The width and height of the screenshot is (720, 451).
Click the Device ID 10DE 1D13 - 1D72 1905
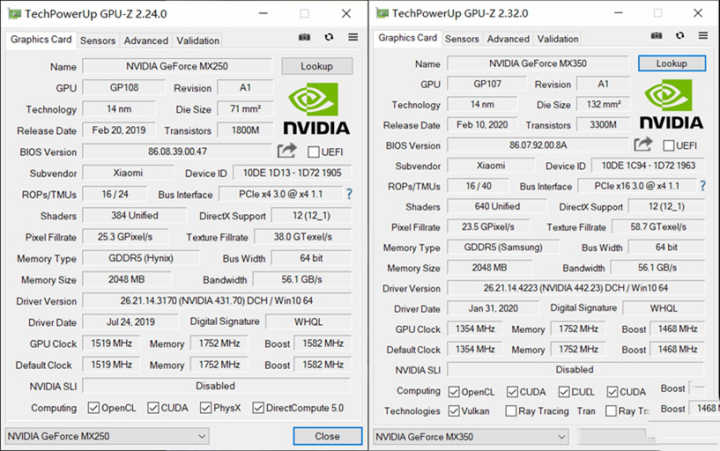pyautogui.click(x=292, y=173)
